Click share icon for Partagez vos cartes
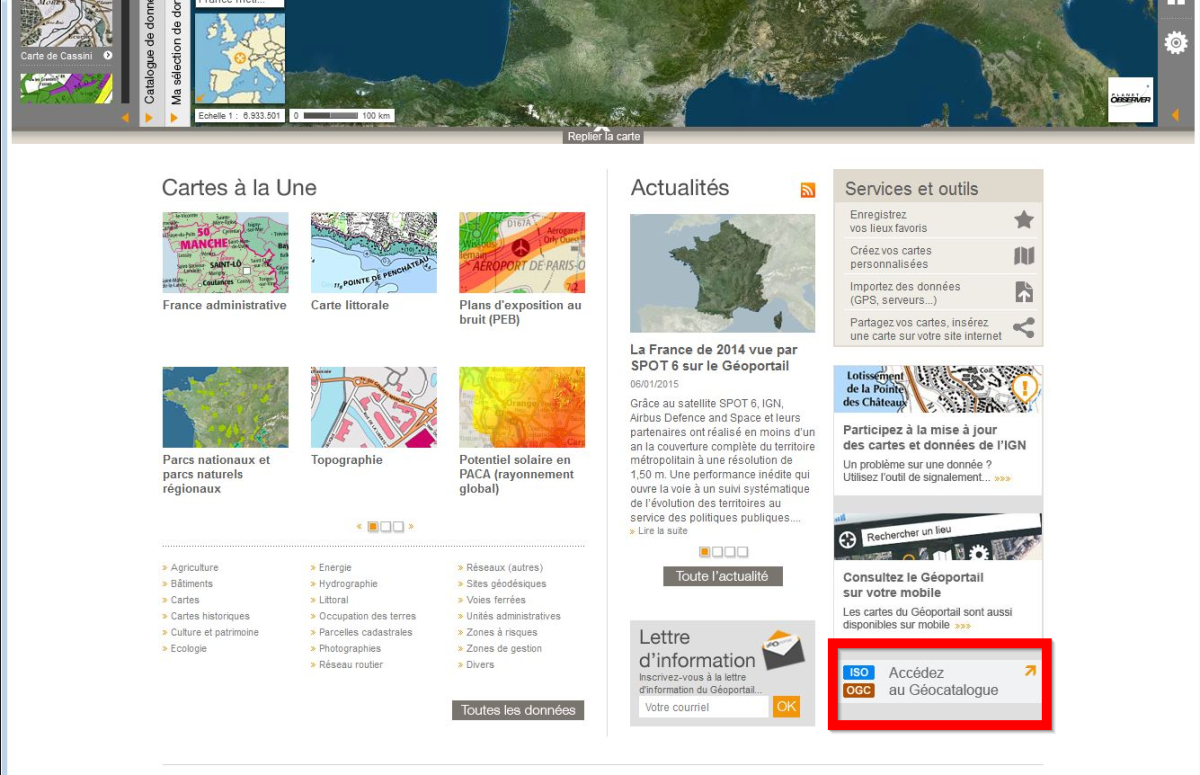 pos(1024,328)
